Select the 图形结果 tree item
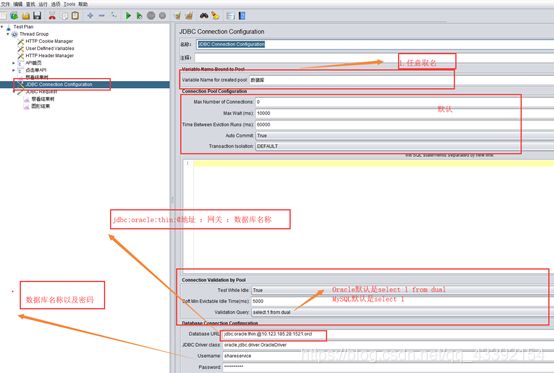This screenshot has width=554, height=373. [x=41, y=106]
